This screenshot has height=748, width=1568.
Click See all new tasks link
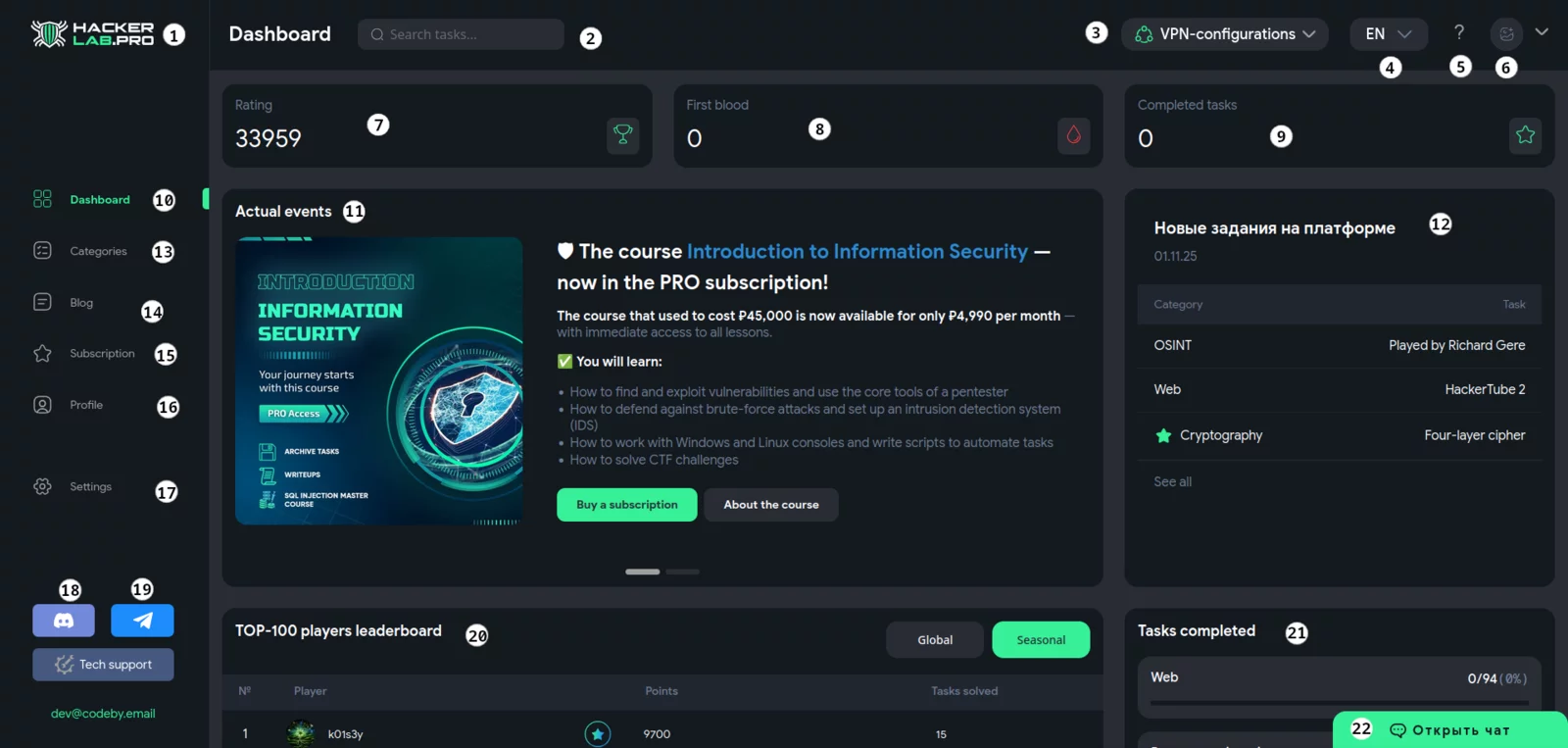[1172, 481]
